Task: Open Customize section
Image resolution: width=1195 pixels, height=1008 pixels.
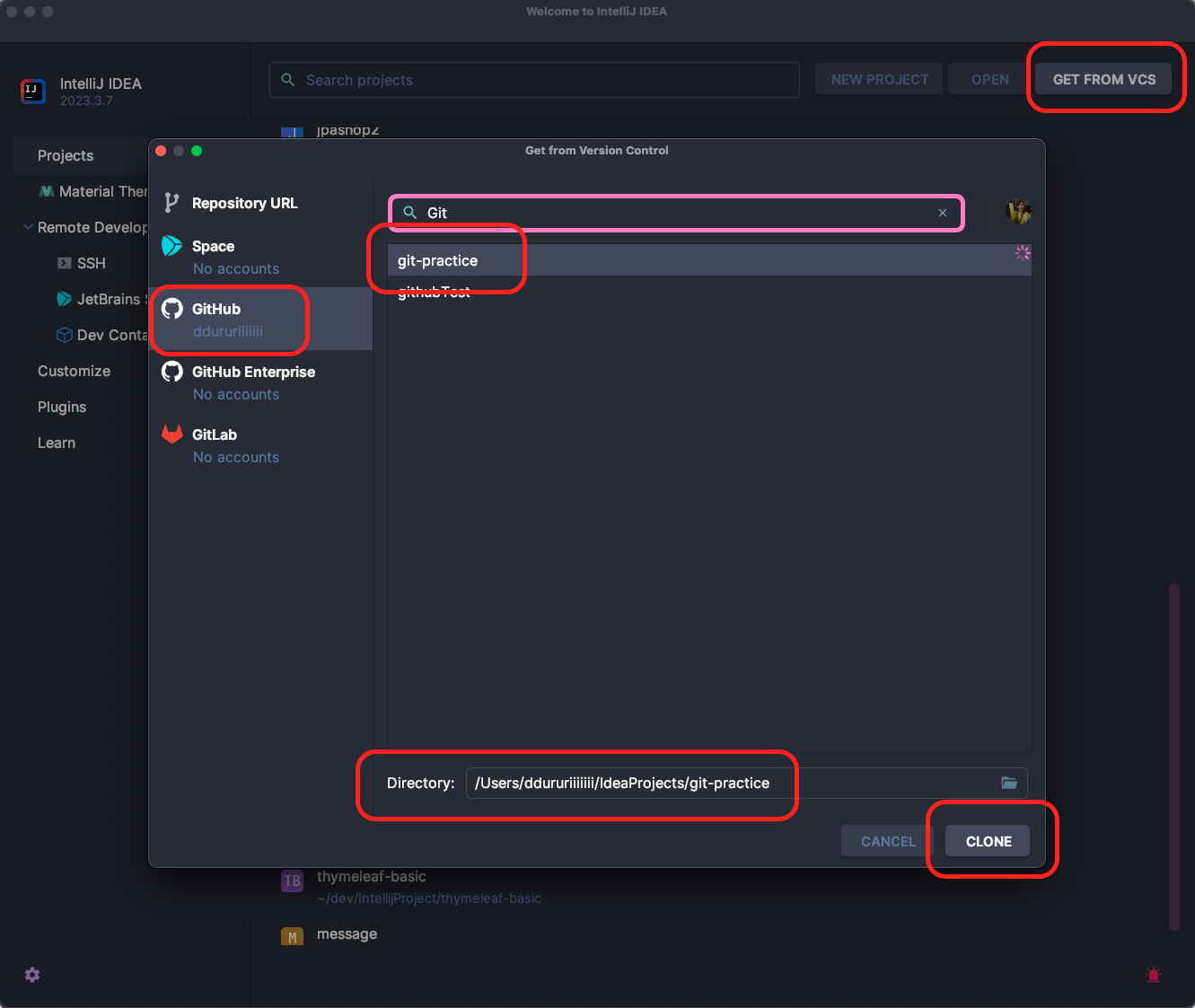Action: pos(74,371)
